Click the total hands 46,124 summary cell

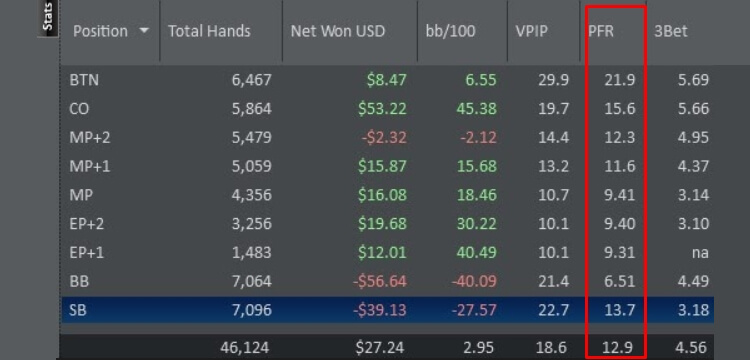click(x=246, y=347)
